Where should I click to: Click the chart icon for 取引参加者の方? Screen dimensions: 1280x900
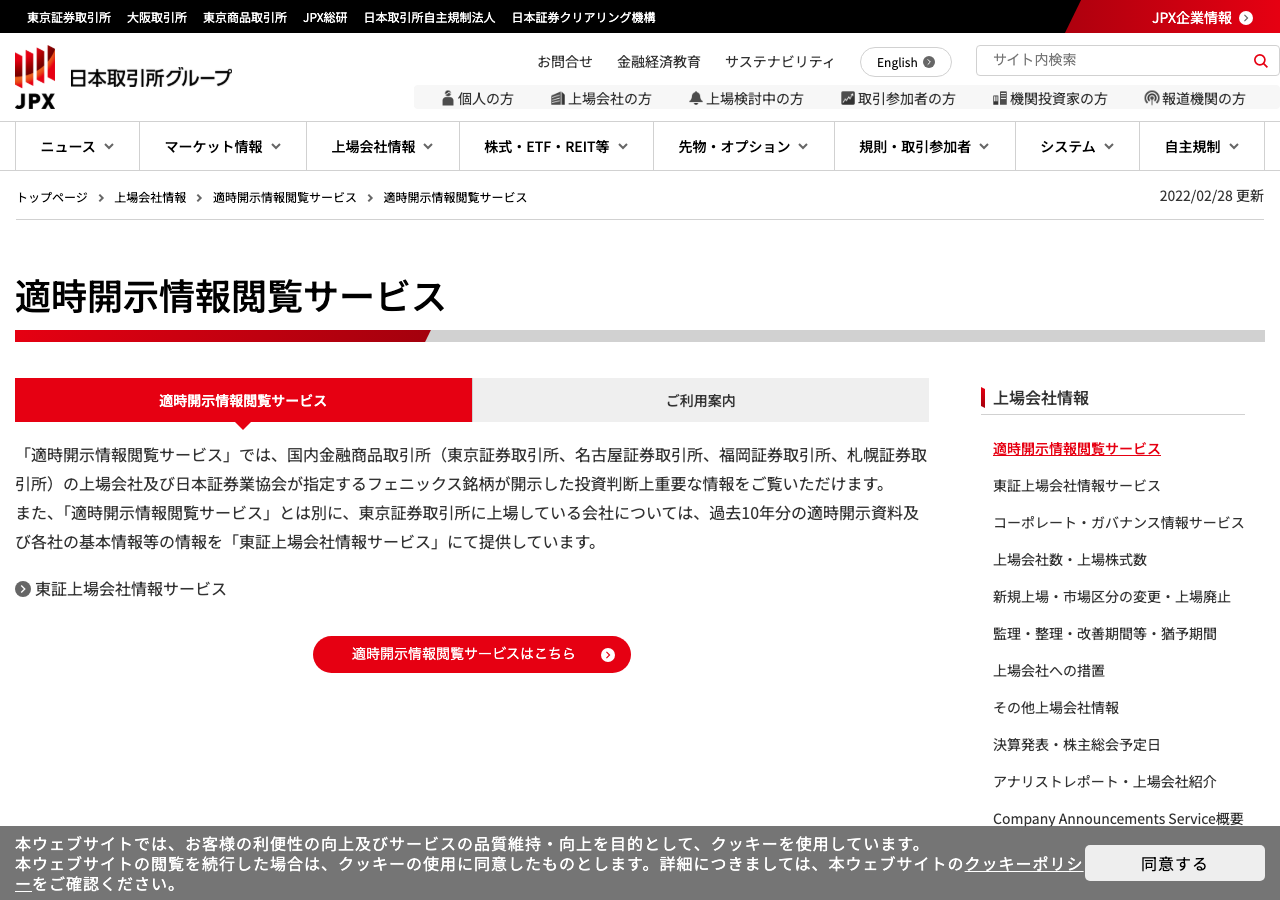(x=848, y=98)
